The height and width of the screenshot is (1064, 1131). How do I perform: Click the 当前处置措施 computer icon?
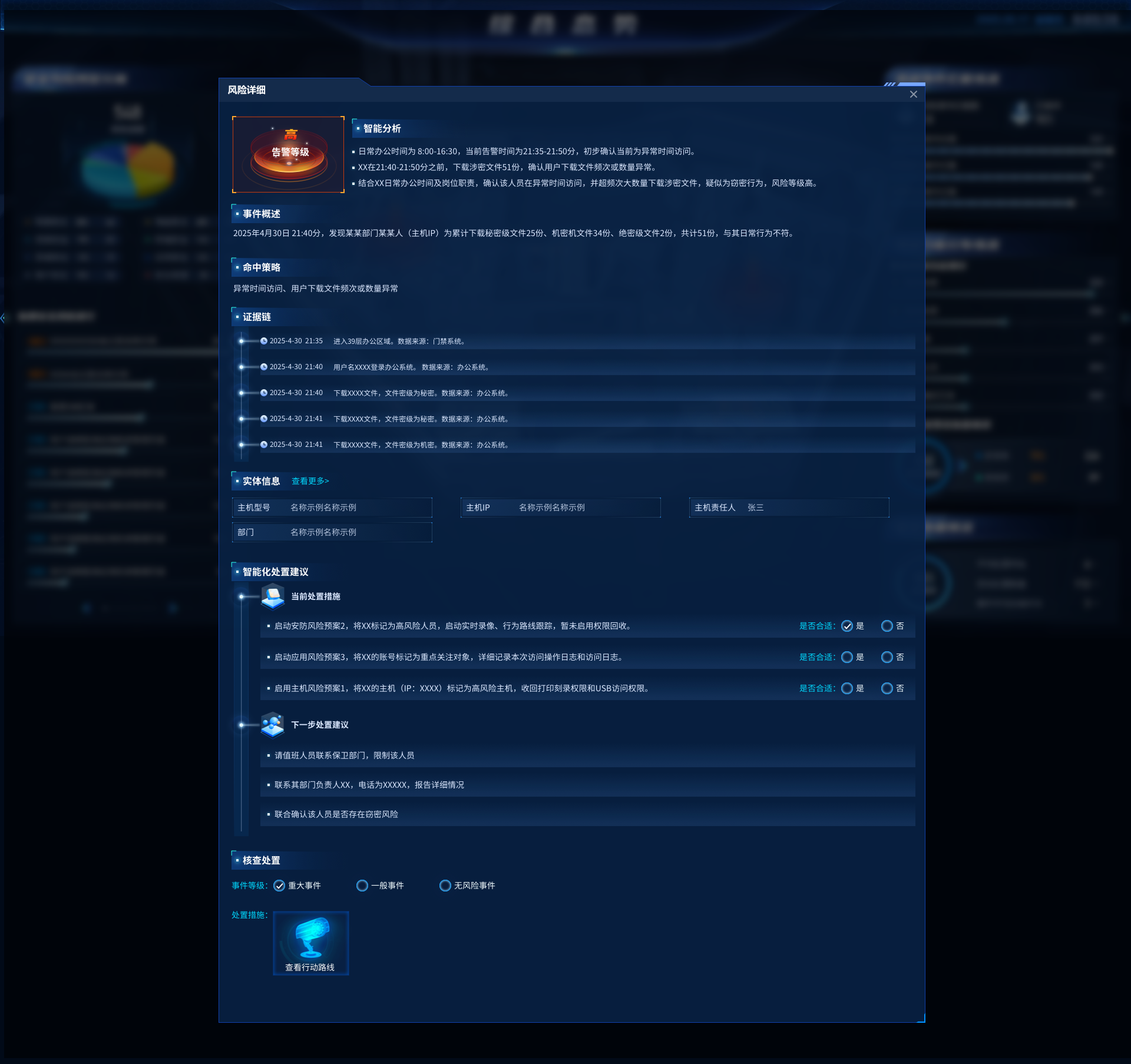(272, 596)
